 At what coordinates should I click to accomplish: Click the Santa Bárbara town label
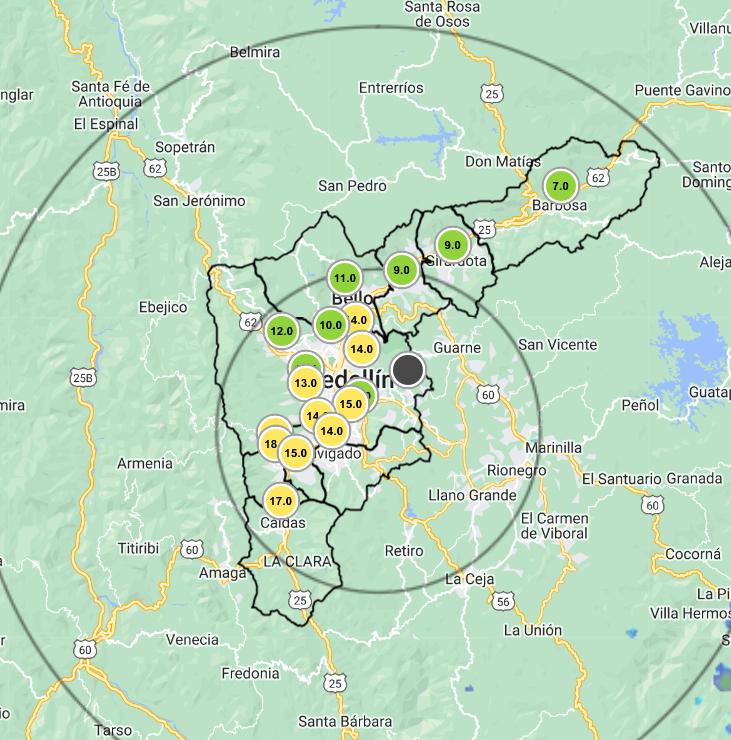pyautogui.click(x=345, y=722)
